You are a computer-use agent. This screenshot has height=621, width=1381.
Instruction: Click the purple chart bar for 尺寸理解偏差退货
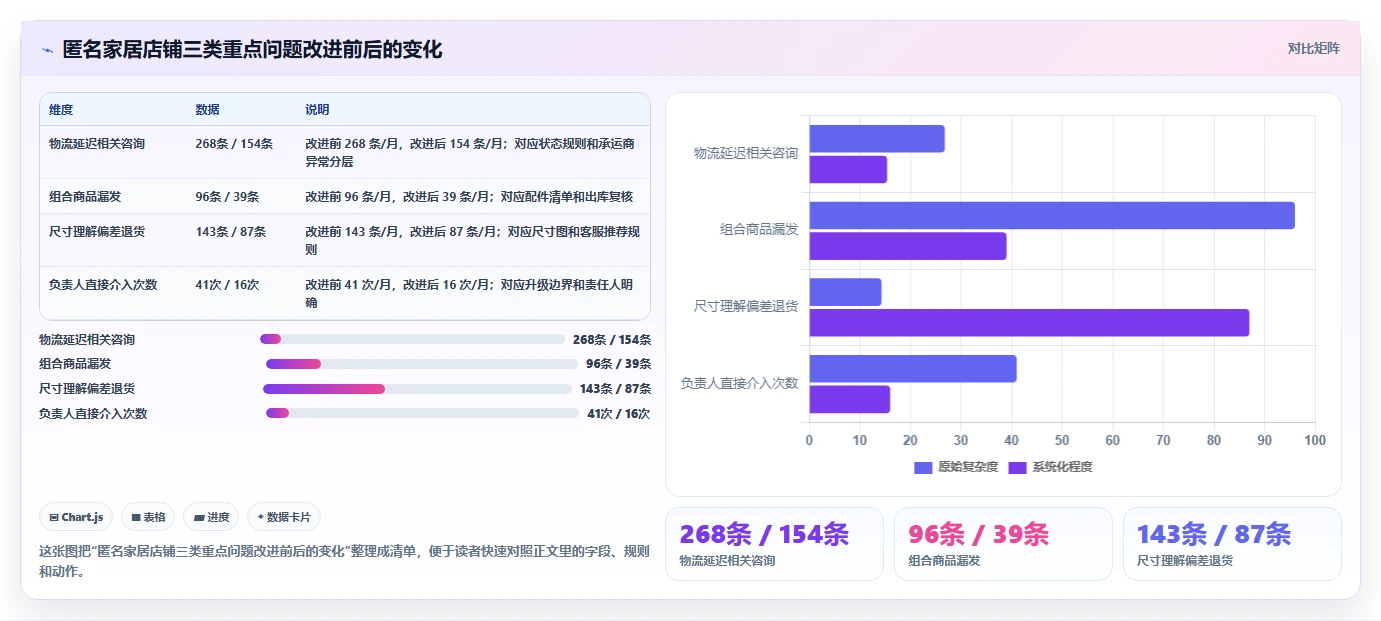pyautogui.click(x=1029, y=323)
